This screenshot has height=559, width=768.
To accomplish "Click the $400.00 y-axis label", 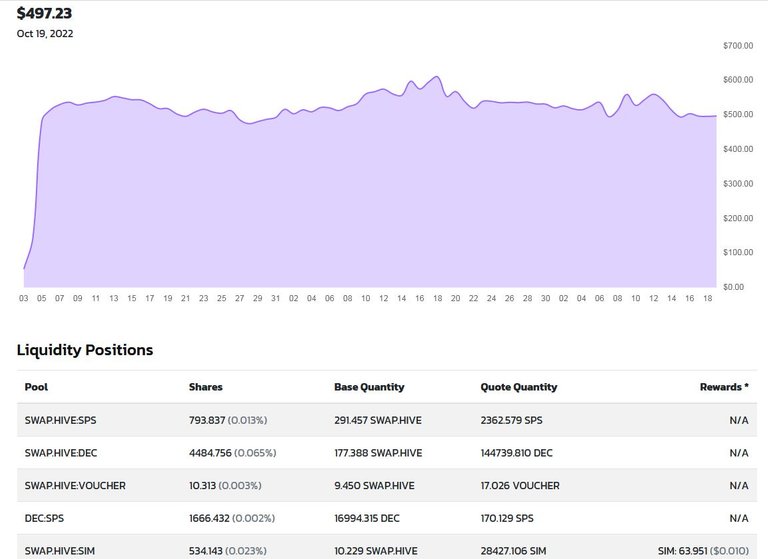I will click(738, 149).
